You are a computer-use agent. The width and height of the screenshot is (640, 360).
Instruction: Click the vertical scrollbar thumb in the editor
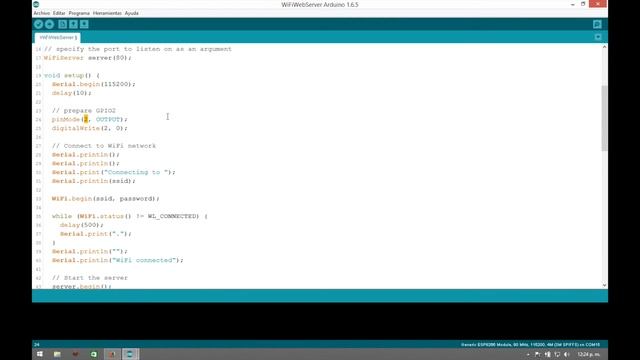coord(604,118)
